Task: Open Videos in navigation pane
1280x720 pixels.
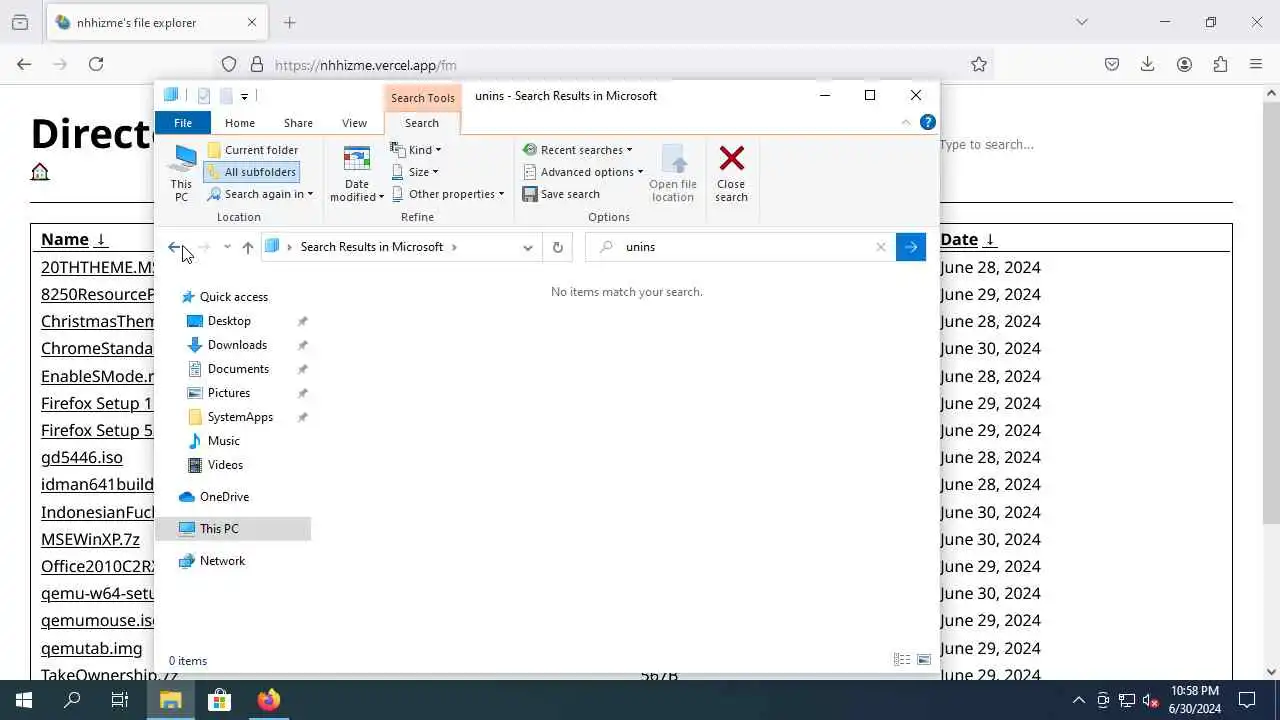Action: [x=225, y=465]
